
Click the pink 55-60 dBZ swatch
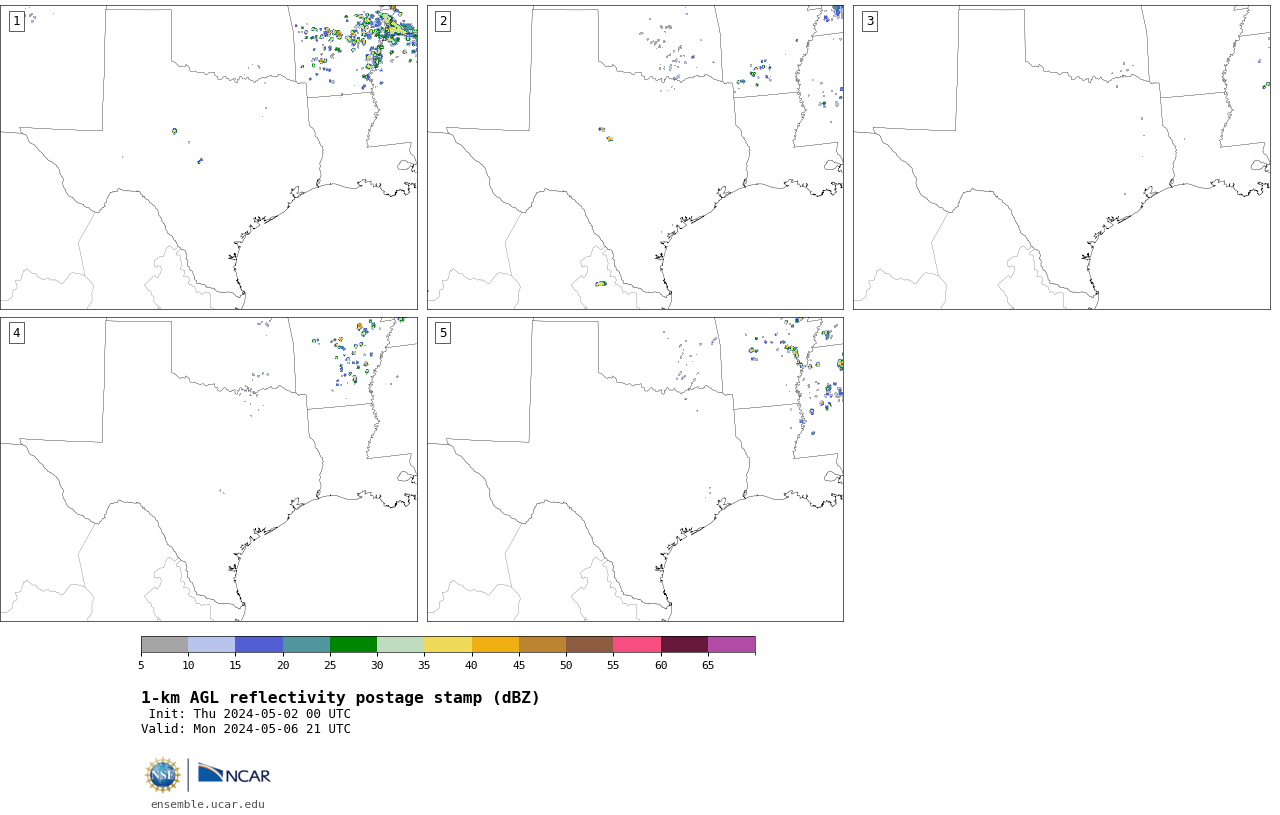637,644
